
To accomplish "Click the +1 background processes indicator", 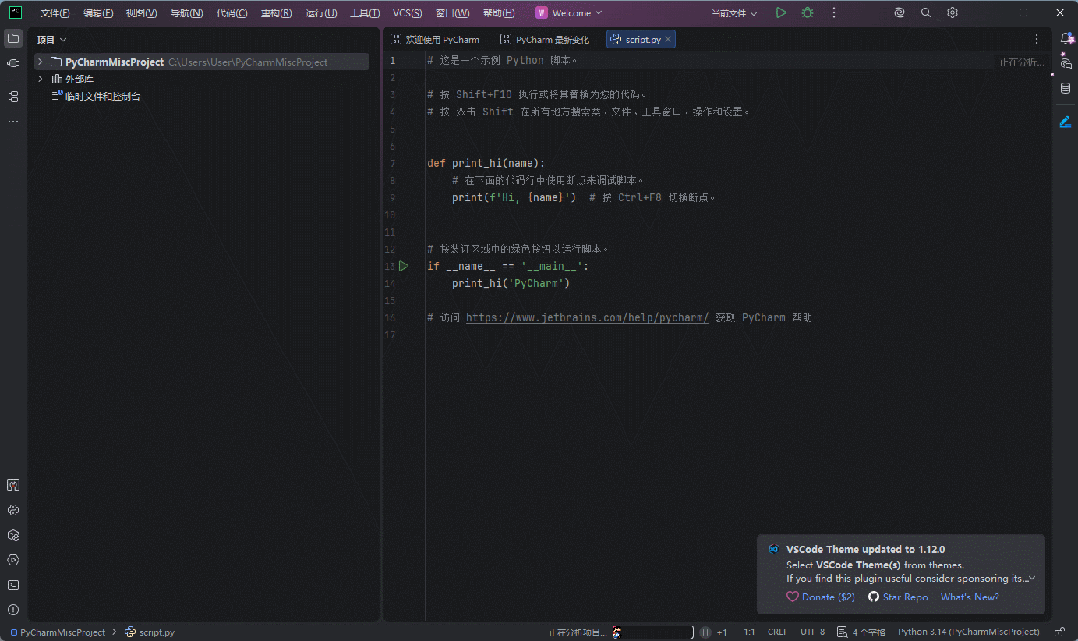I will tap(722, 632).
